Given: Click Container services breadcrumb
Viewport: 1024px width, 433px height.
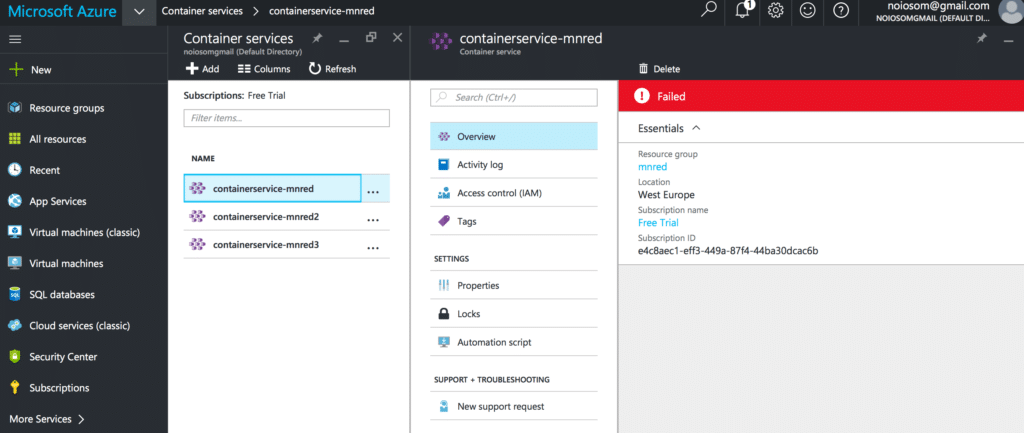Looking at the screenshot, I should tap(202, 11).
